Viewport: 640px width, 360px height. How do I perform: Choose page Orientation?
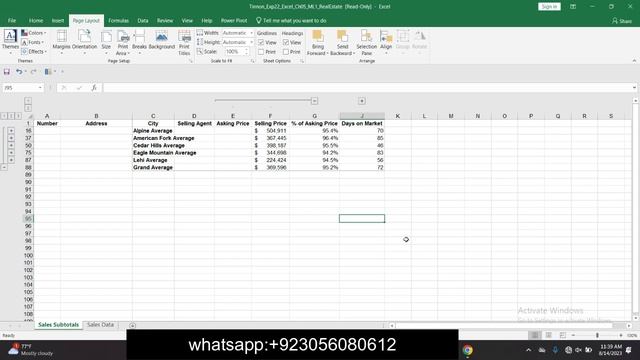[84, 42]
